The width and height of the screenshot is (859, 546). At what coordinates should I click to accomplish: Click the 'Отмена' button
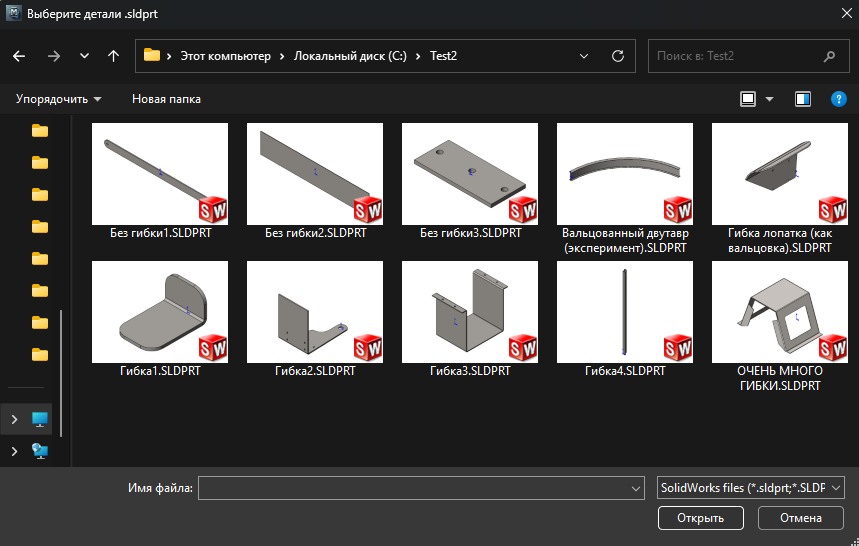point(801,518)
